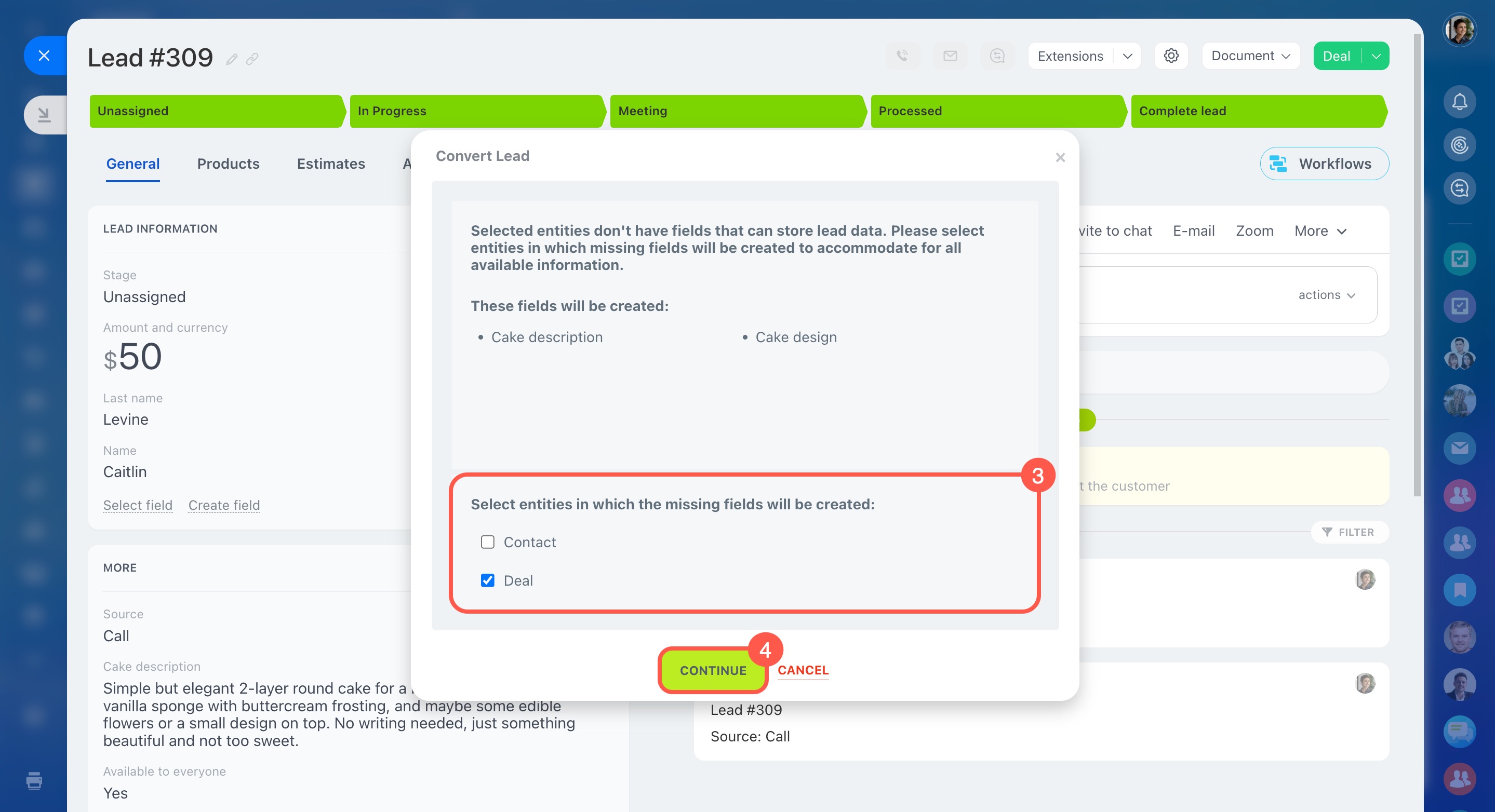The image size is (1495, 812).
Task: Click the email envelope icon in header
Action: pyautogui.click(x=950, y=56)
